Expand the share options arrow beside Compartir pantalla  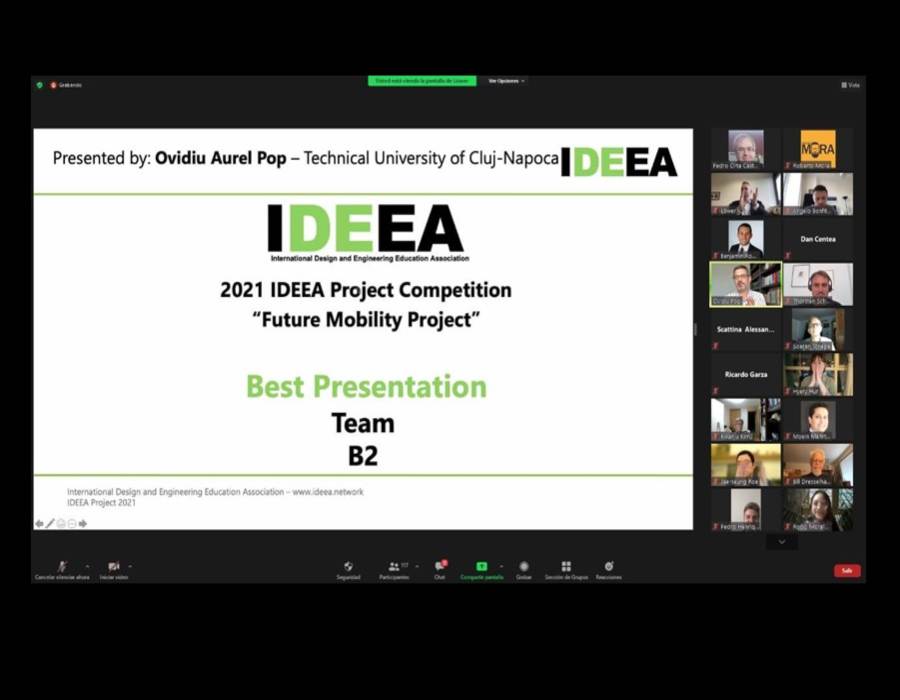(x=501, y=566)
